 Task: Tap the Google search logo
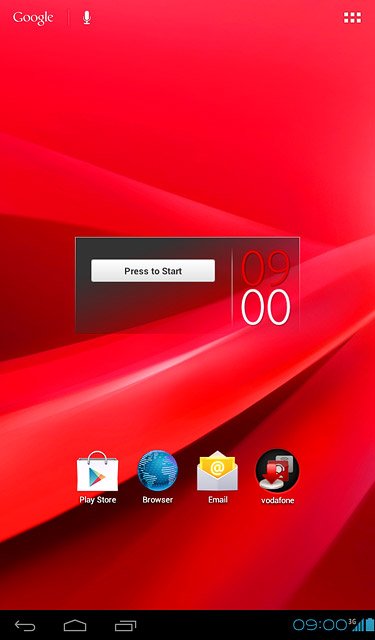click(x=33, y=18)
